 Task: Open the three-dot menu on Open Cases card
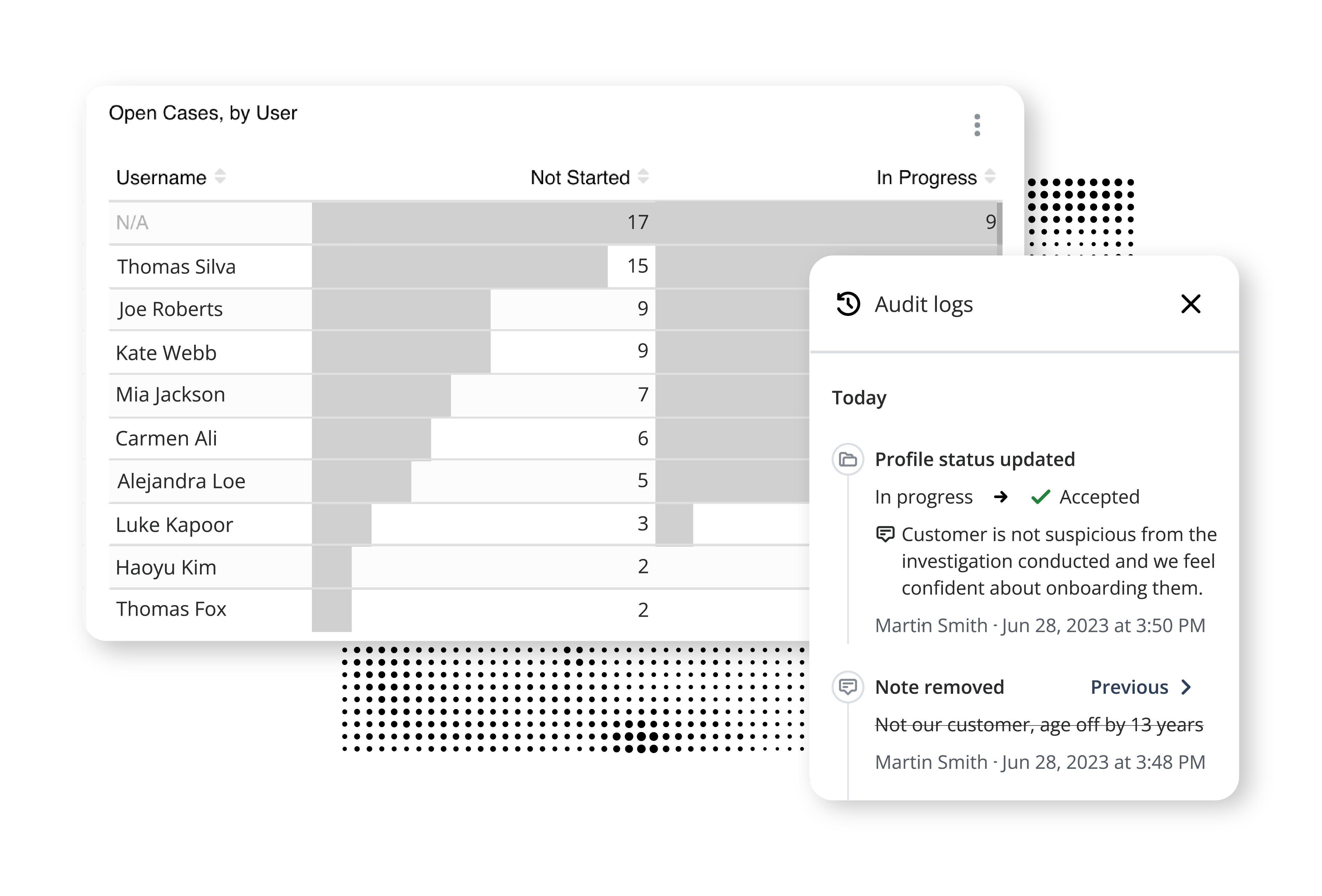977,125
